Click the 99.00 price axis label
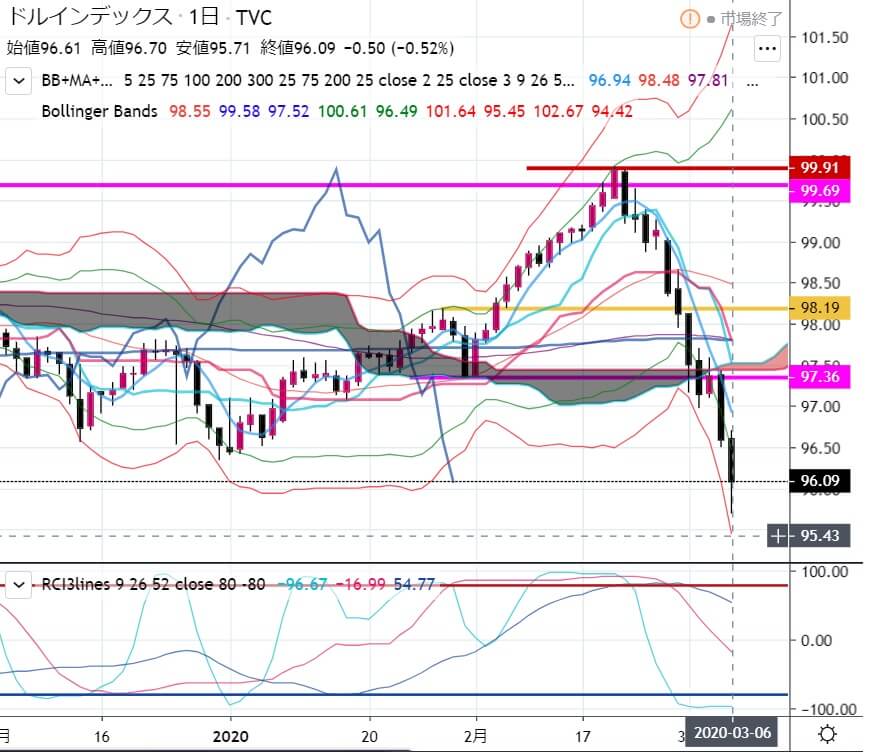Viewport: 873px width, 755px height. (x=821, y=243)
